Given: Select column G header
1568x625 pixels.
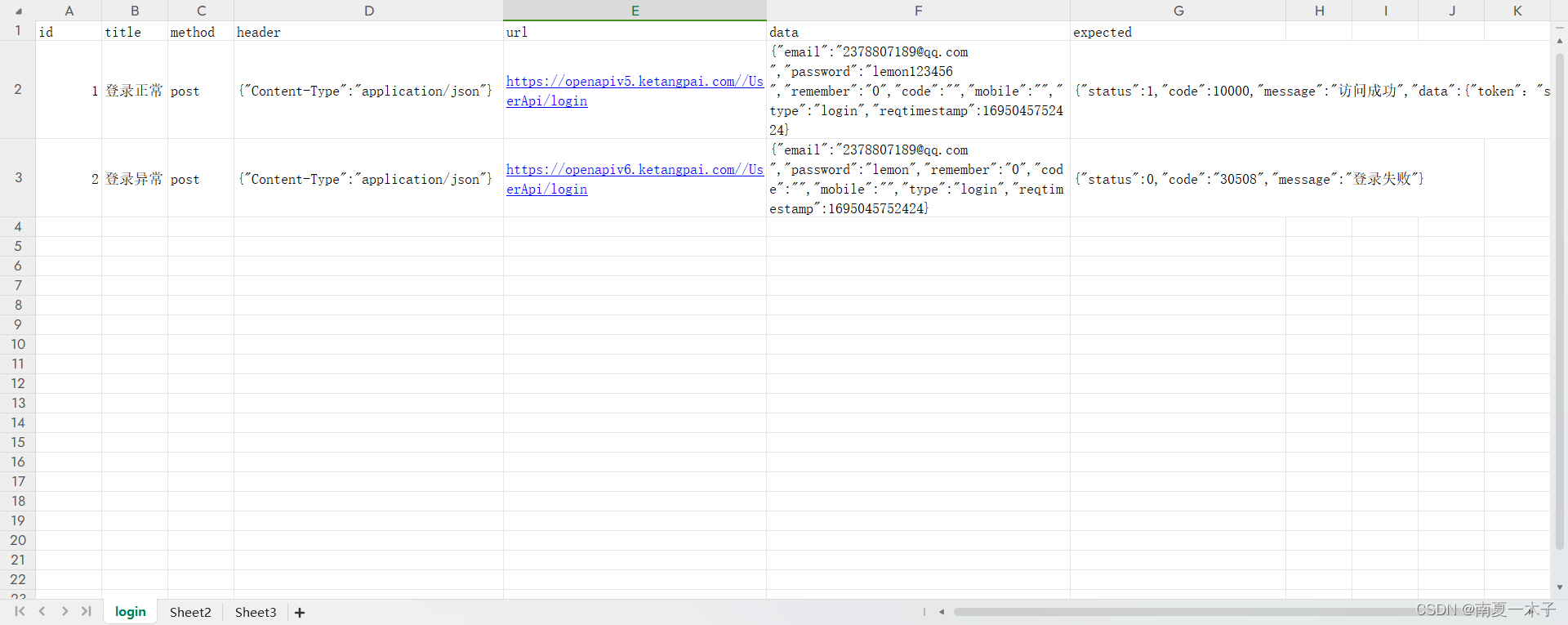Looking at the screenshot, I should [x=1178, y=11].
